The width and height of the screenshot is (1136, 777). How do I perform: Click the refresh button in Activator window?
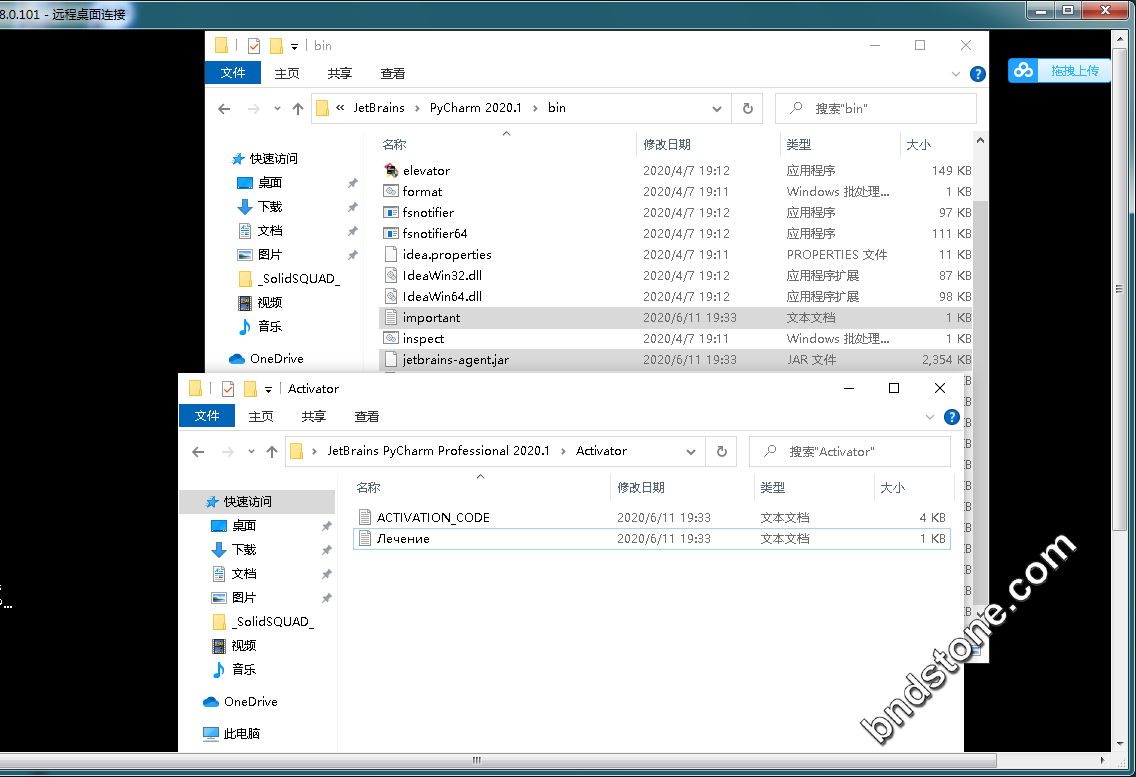point(721,452)
